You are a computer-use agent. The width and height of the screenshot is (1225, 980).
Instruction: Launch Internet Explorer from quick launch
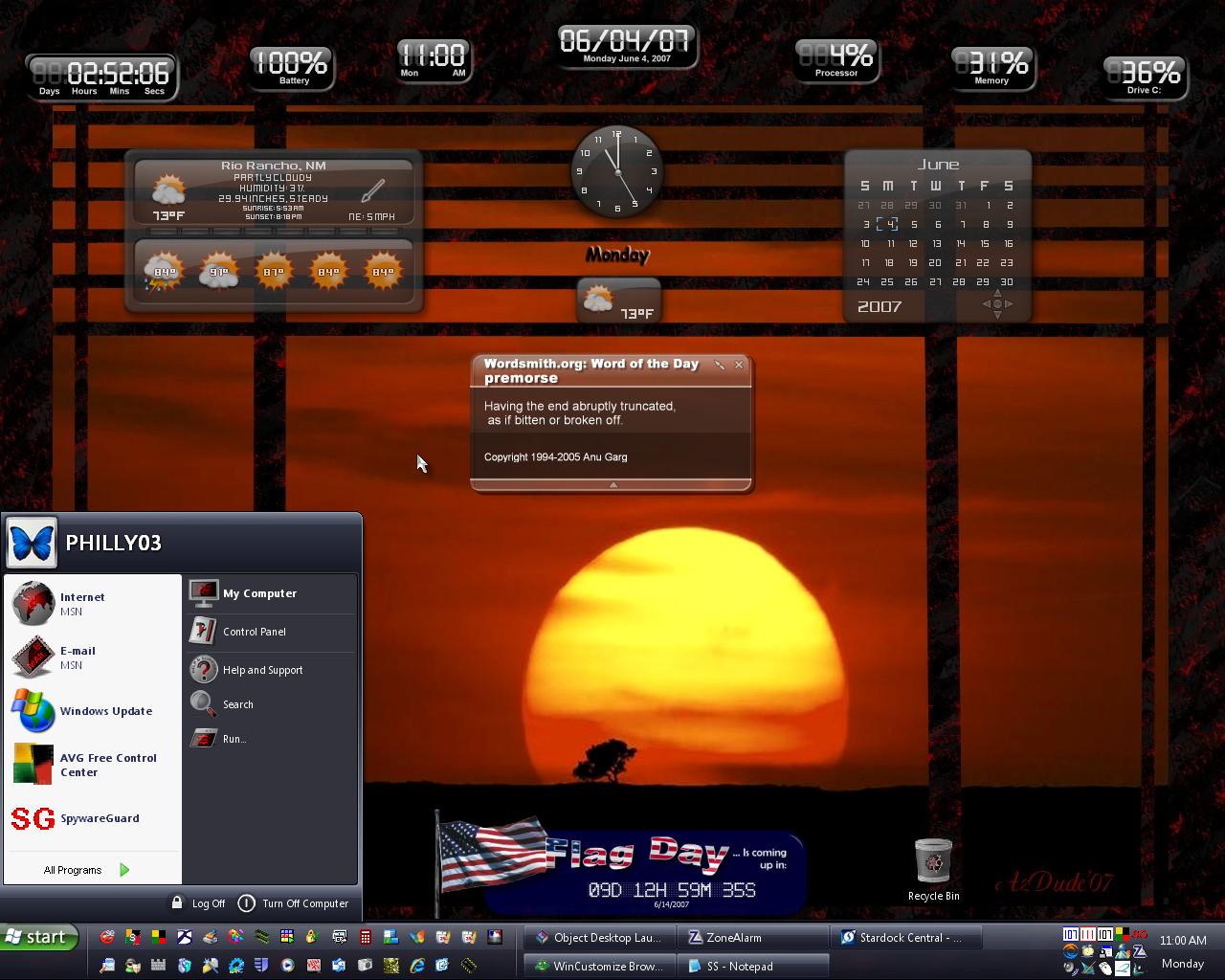pos(416,966)
